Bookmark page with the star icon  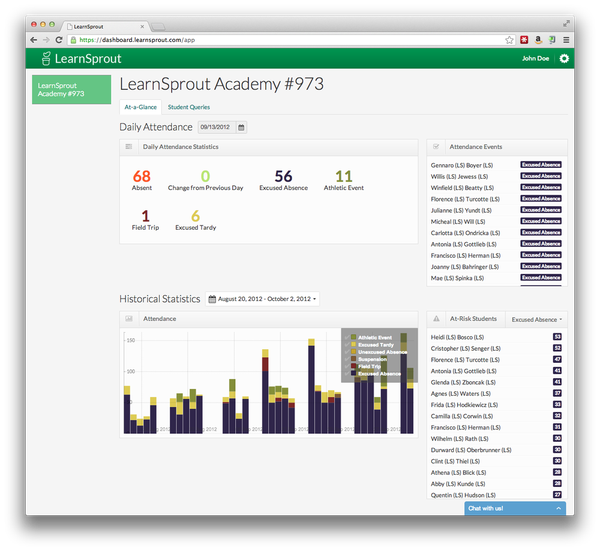click(x=509, y=40)
